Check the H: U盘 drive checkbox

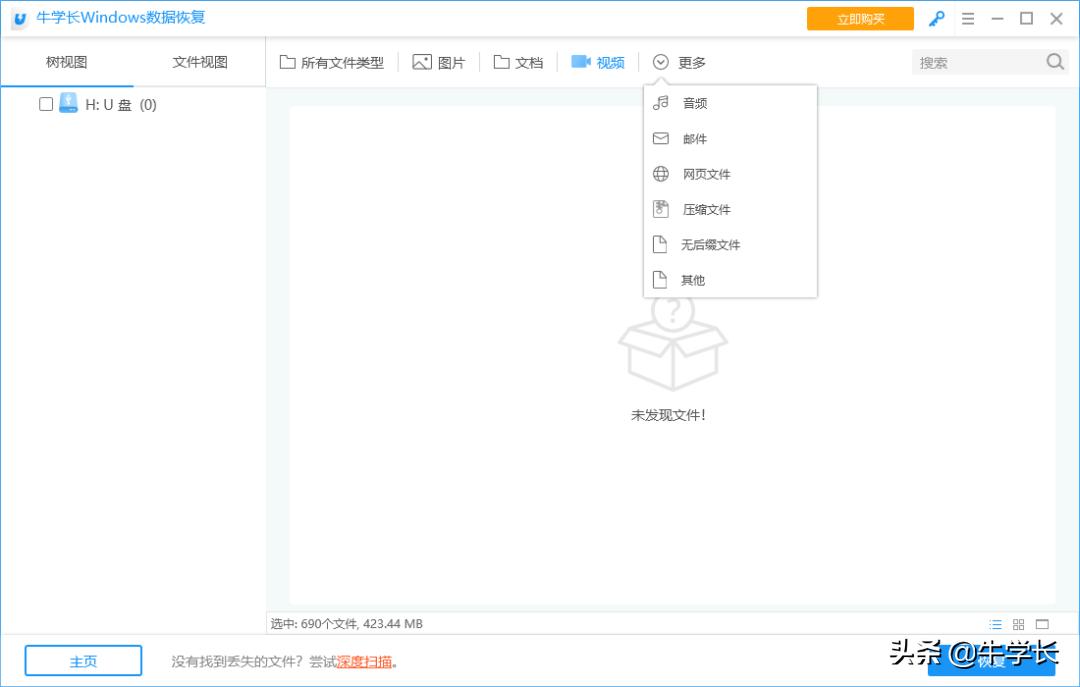point(44,103)
